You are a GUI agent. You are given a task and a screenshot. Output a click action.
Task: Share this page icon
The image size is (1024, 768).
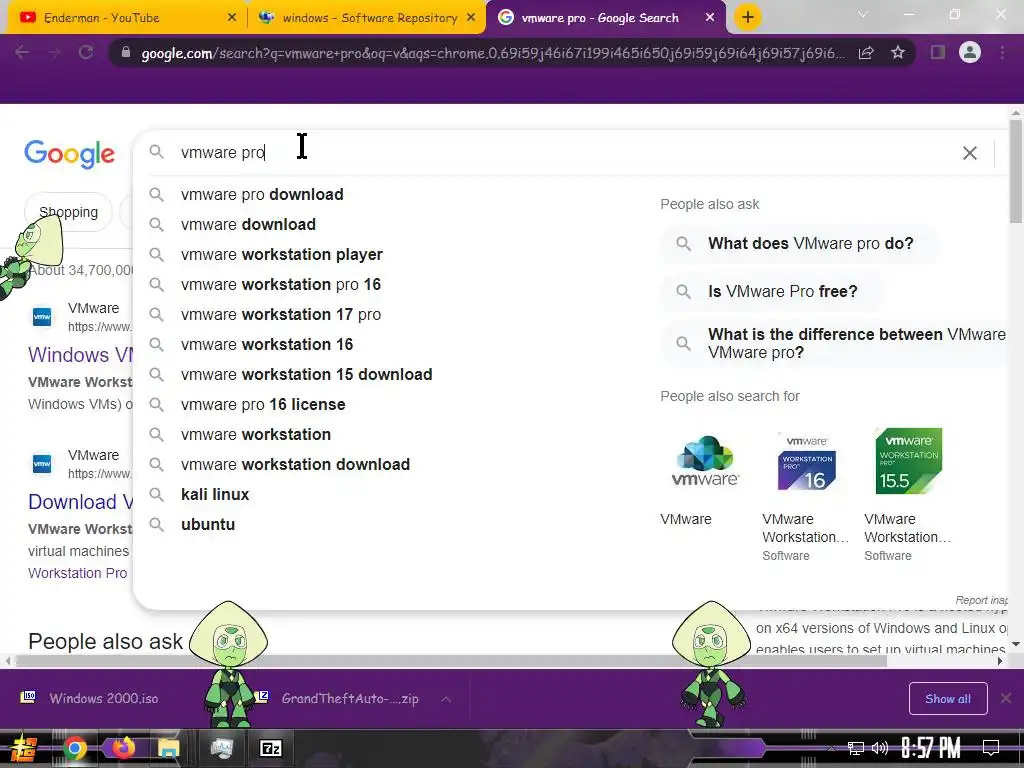866,52
